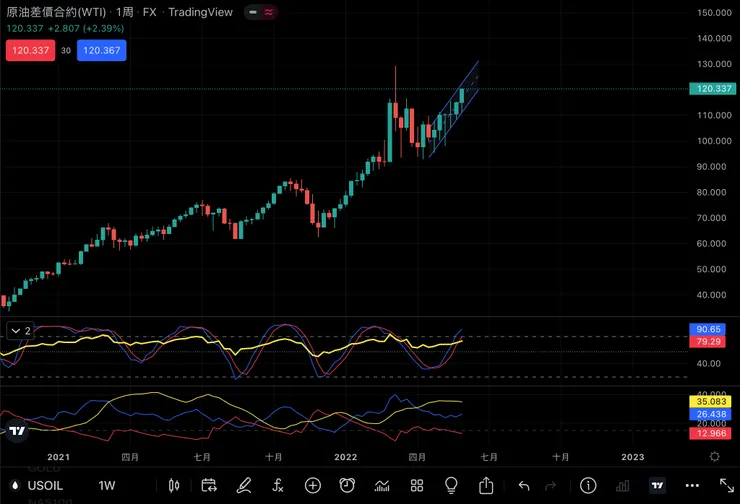The width and height of the screenshot is (740, 504).
Task: Click the red indicator value 79.29
Action: [707, 341]
